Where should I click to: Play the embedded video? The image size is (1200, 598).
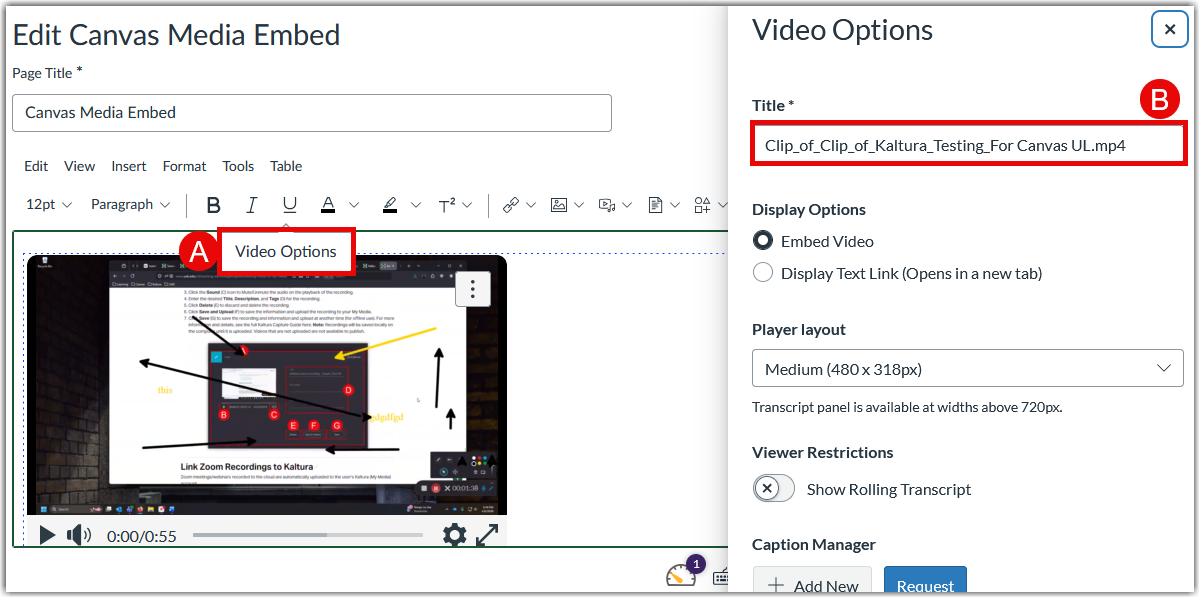[x=47, y=535]
